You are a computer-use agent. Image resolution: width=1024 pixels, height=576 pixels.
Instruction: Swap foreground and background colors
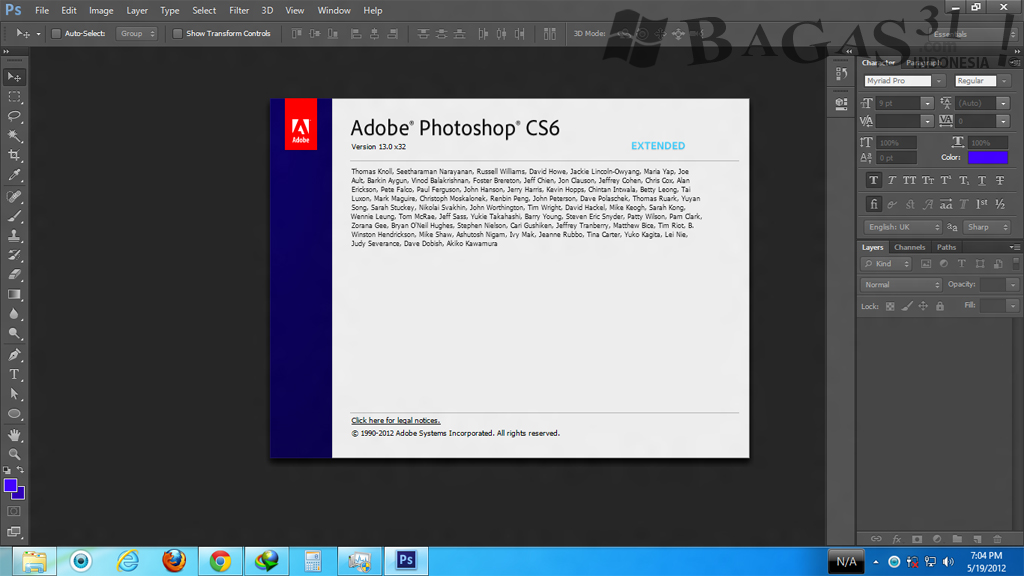coord(20,470)
